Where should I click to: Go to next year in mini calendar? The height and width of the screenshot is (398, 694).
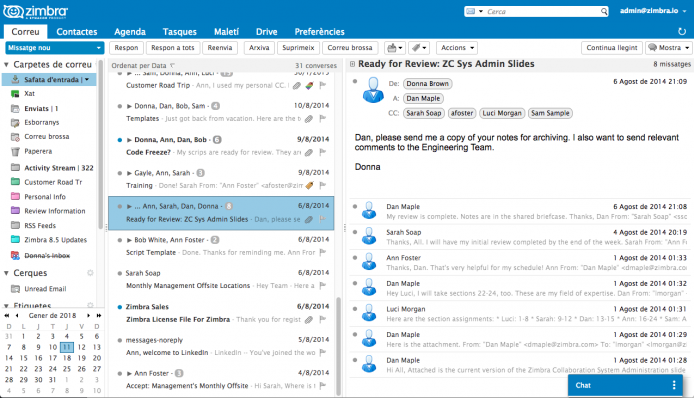click(x=99, y=316)
